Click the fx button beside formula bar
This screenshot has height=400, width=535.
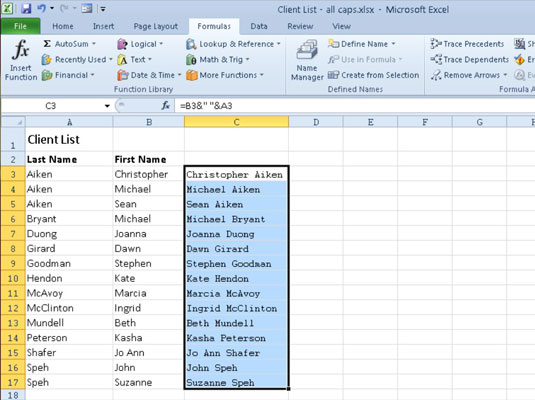pos(166,106)
